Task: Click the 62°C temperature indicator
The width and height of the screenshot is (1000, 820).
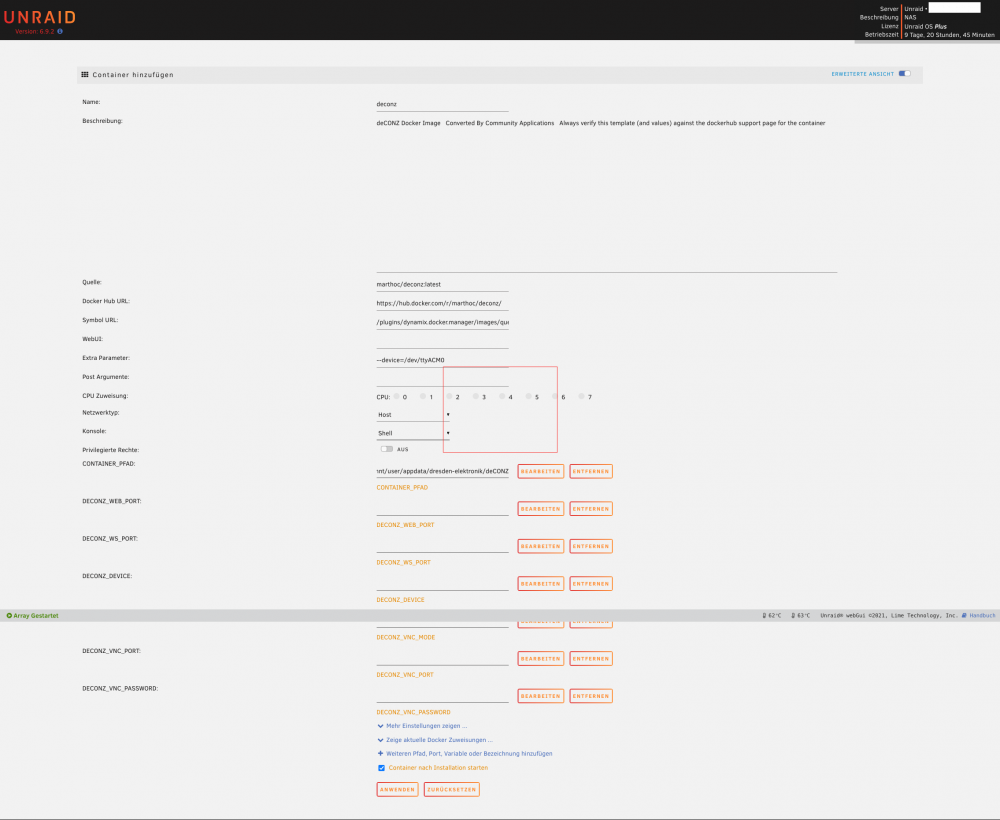Action: pyautogui.click(x=772, y=615)
